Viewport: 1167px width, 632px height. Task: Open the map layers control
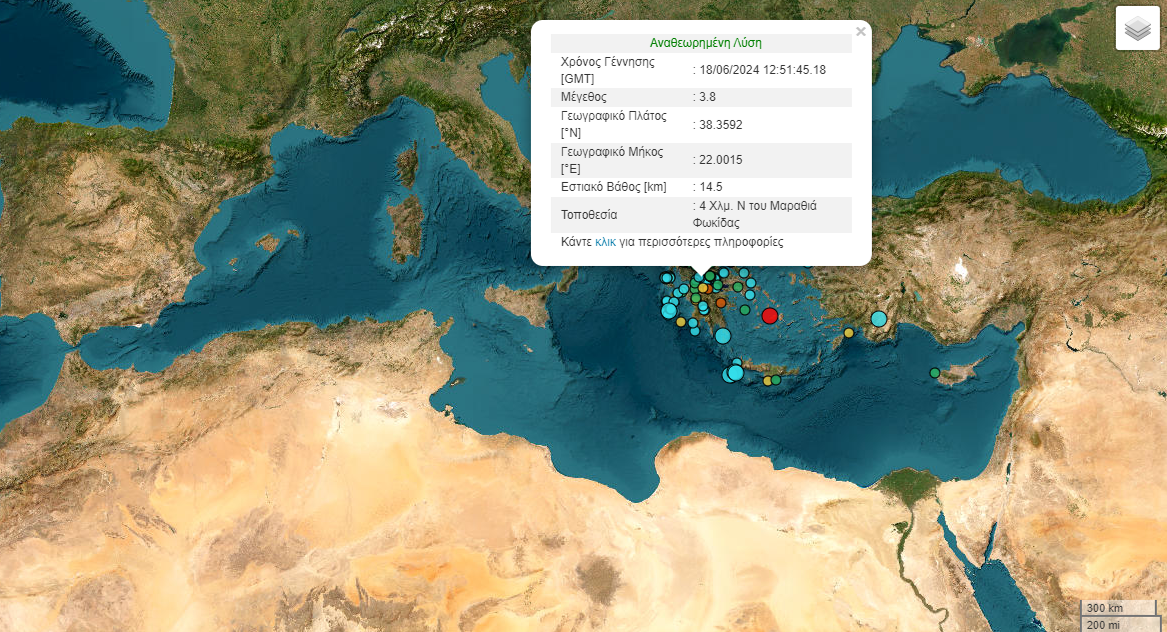pyautogui.click(x=1137, y=28)
